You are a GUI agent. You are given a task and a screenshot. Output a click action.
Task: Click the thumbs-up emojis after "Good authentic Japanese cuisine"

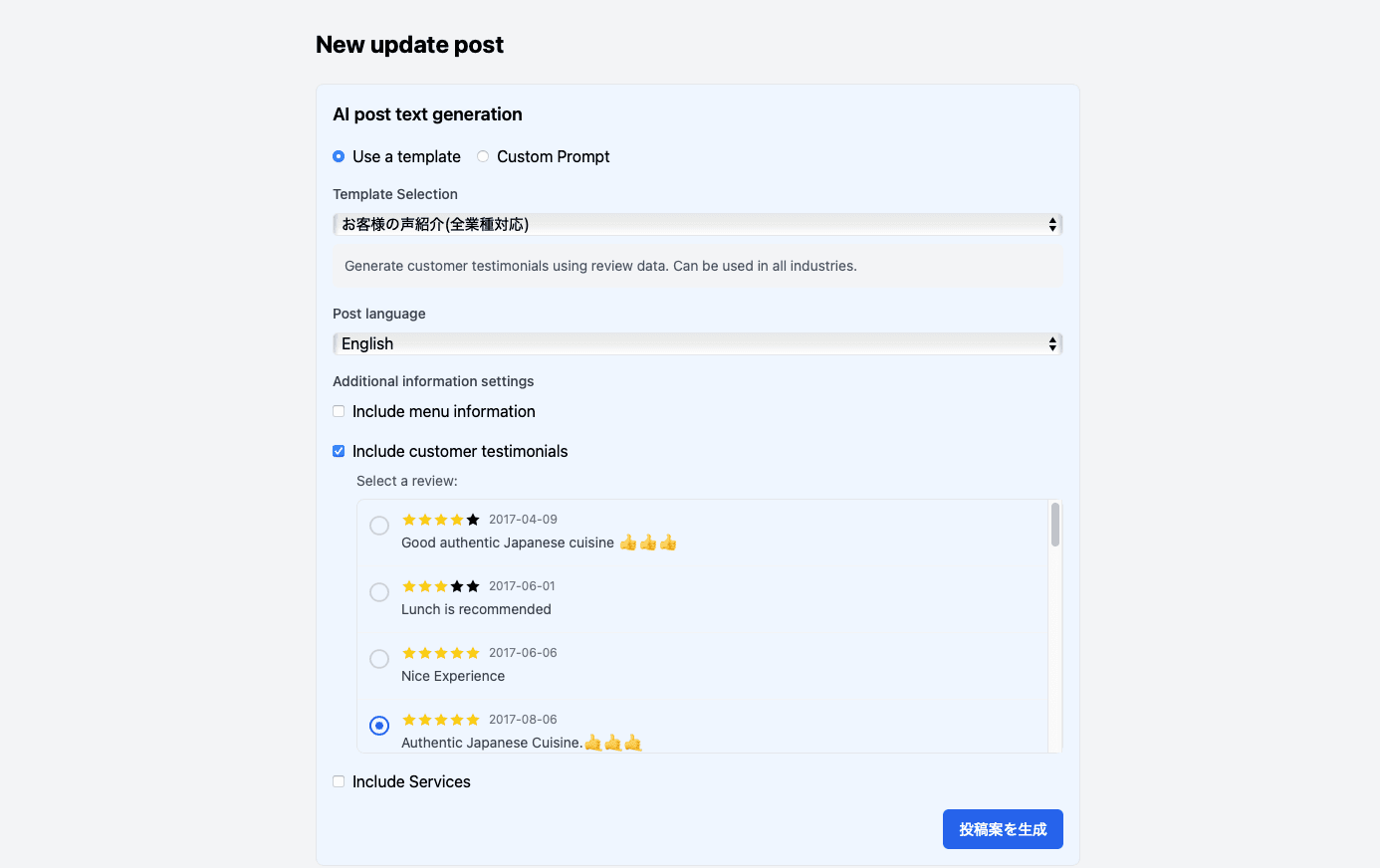pos(648,542)
